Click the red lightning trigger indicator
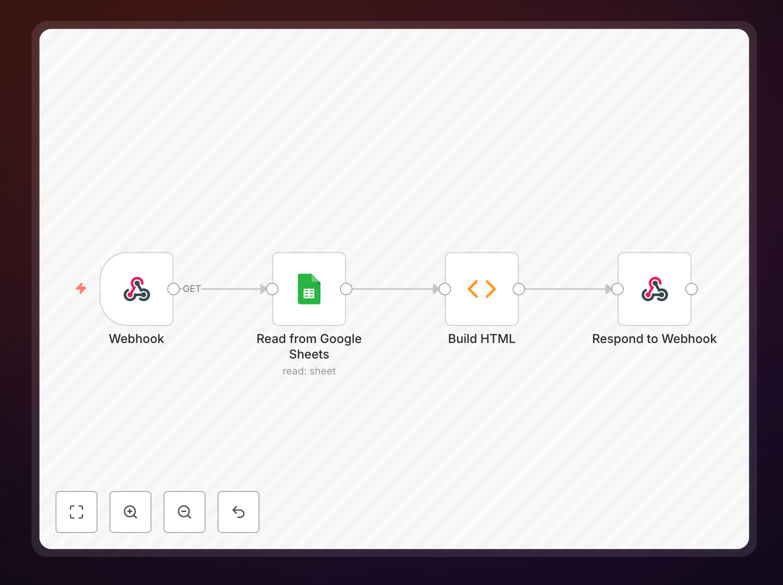 click(81, 288)
